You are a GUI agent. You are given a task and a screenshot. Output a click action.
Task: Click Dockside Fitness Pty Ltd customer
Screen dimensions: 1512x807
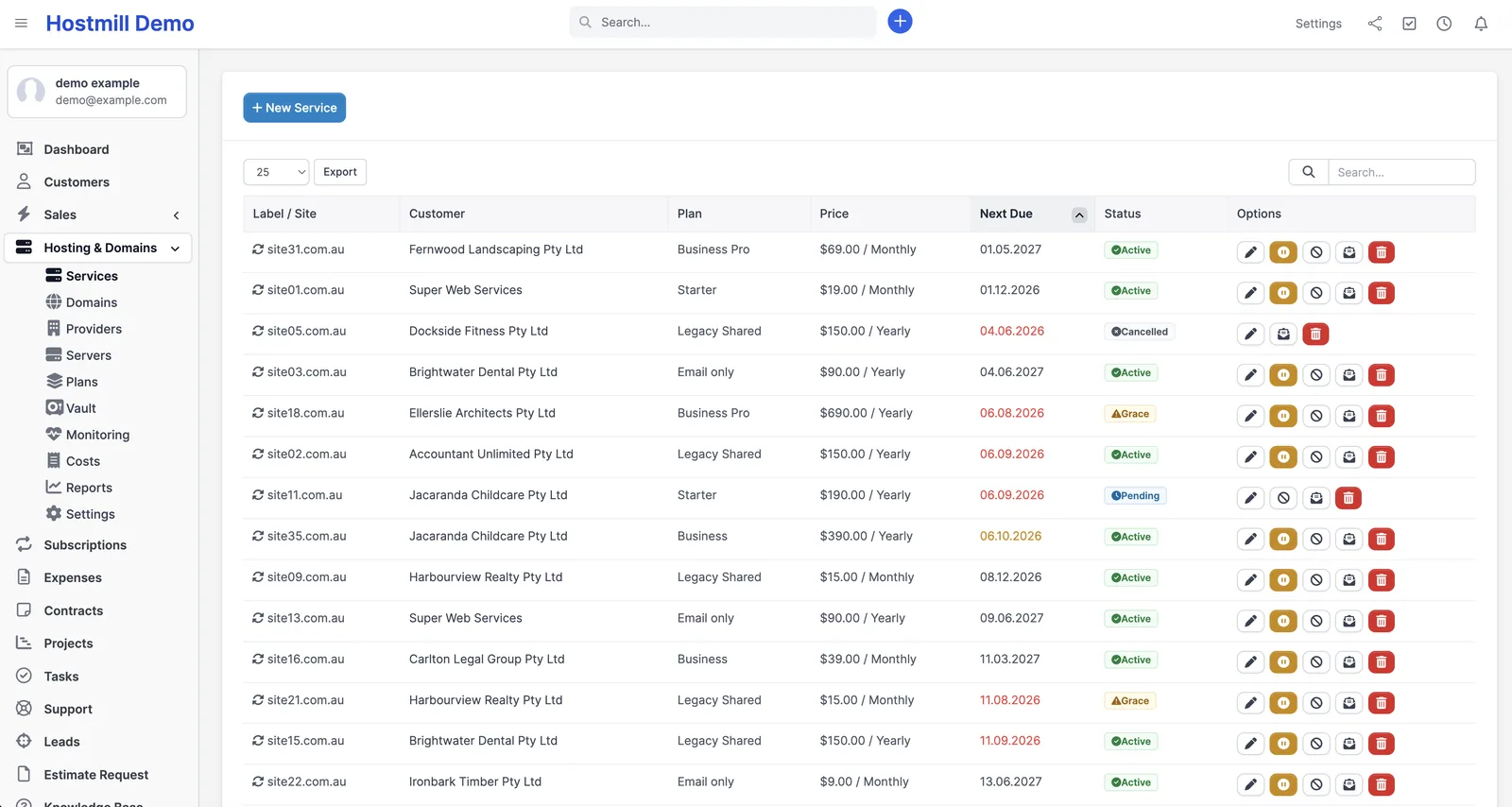[478, 331]
